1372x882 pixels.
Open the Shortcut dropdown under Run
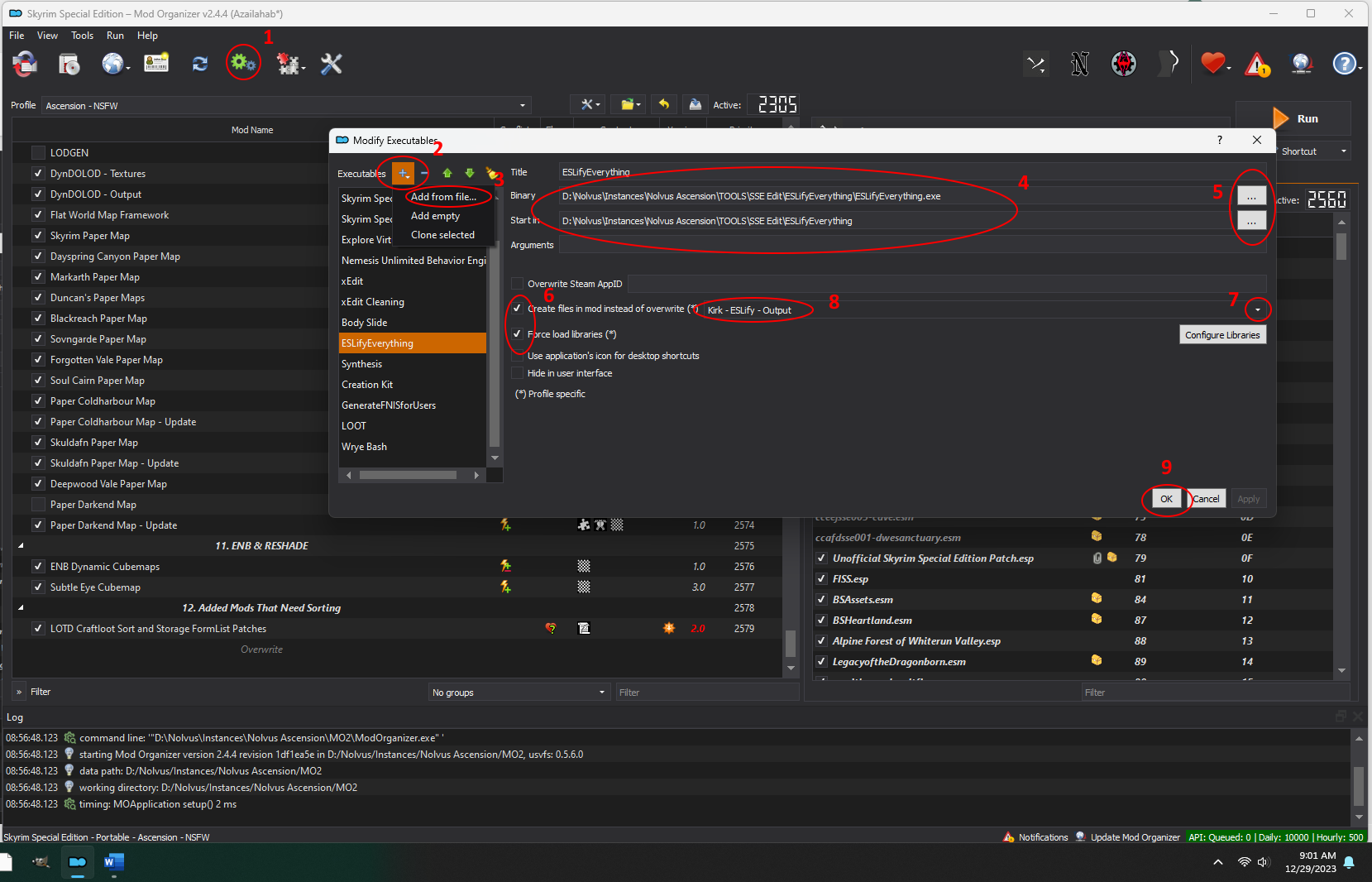point(1313,151)
